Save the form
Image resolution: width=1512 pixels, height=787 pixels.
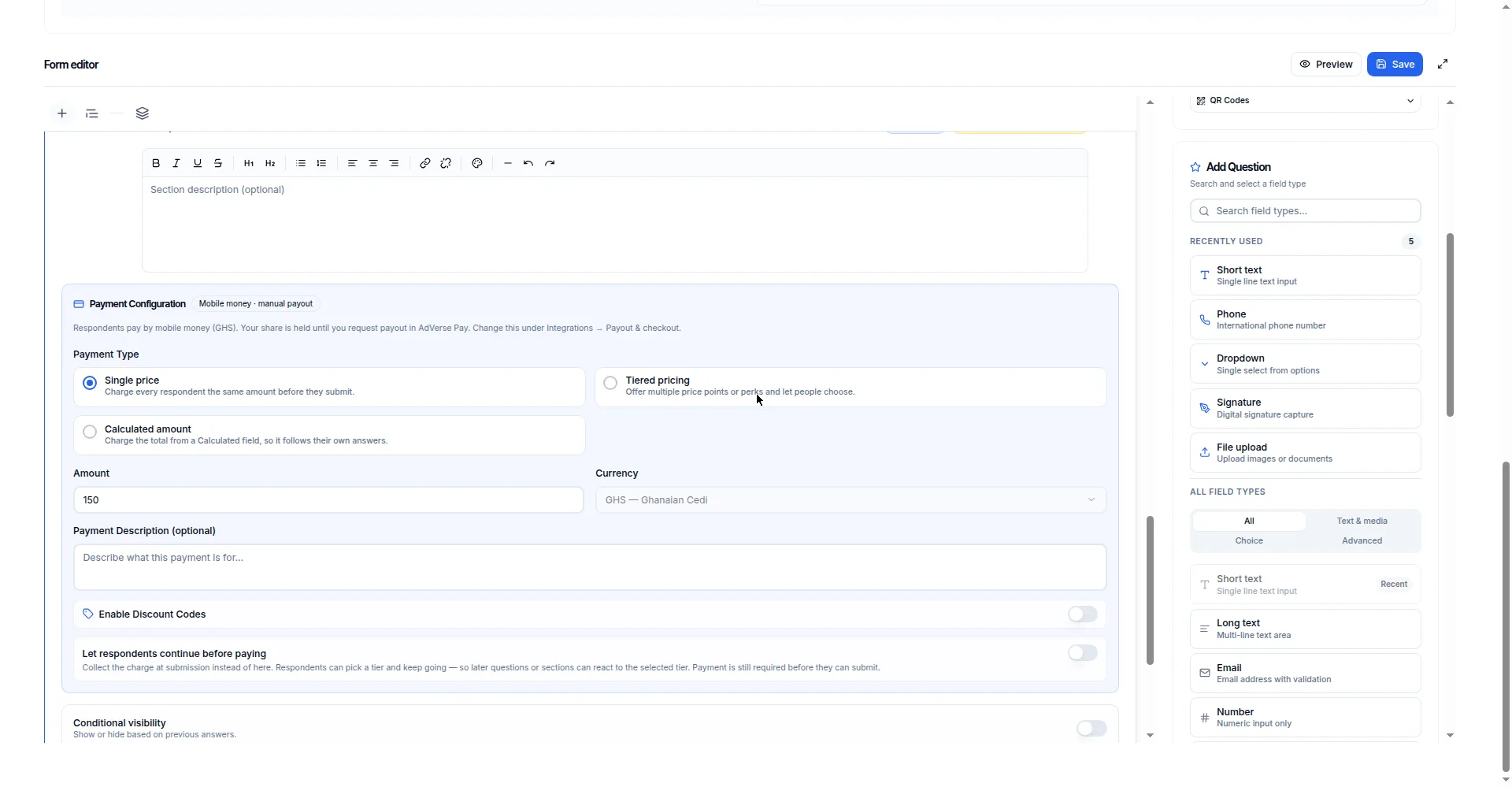coord(1395,65)
